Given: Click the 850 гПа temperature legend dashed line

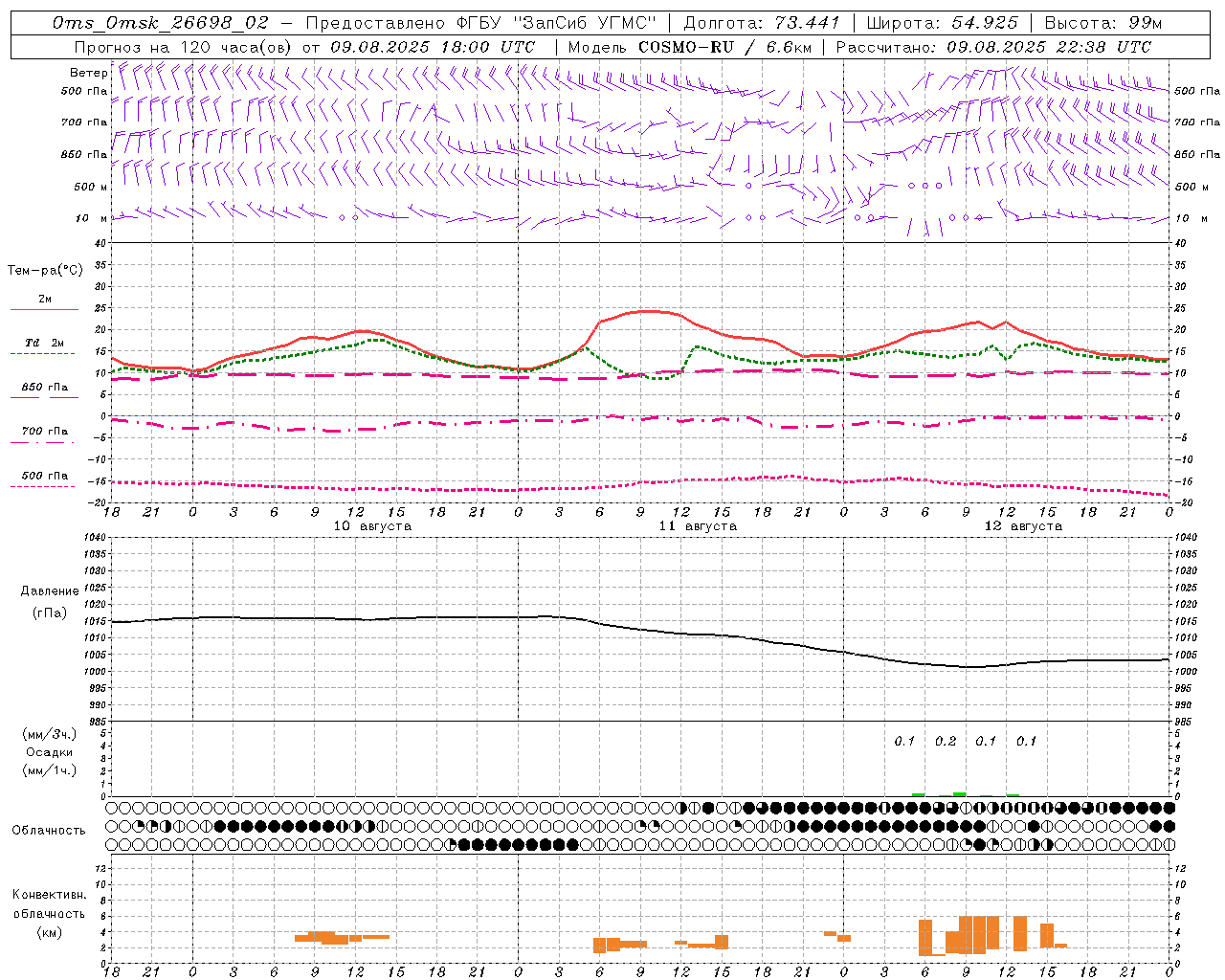Looking at the screenshot, I should (x=44, y=397).
